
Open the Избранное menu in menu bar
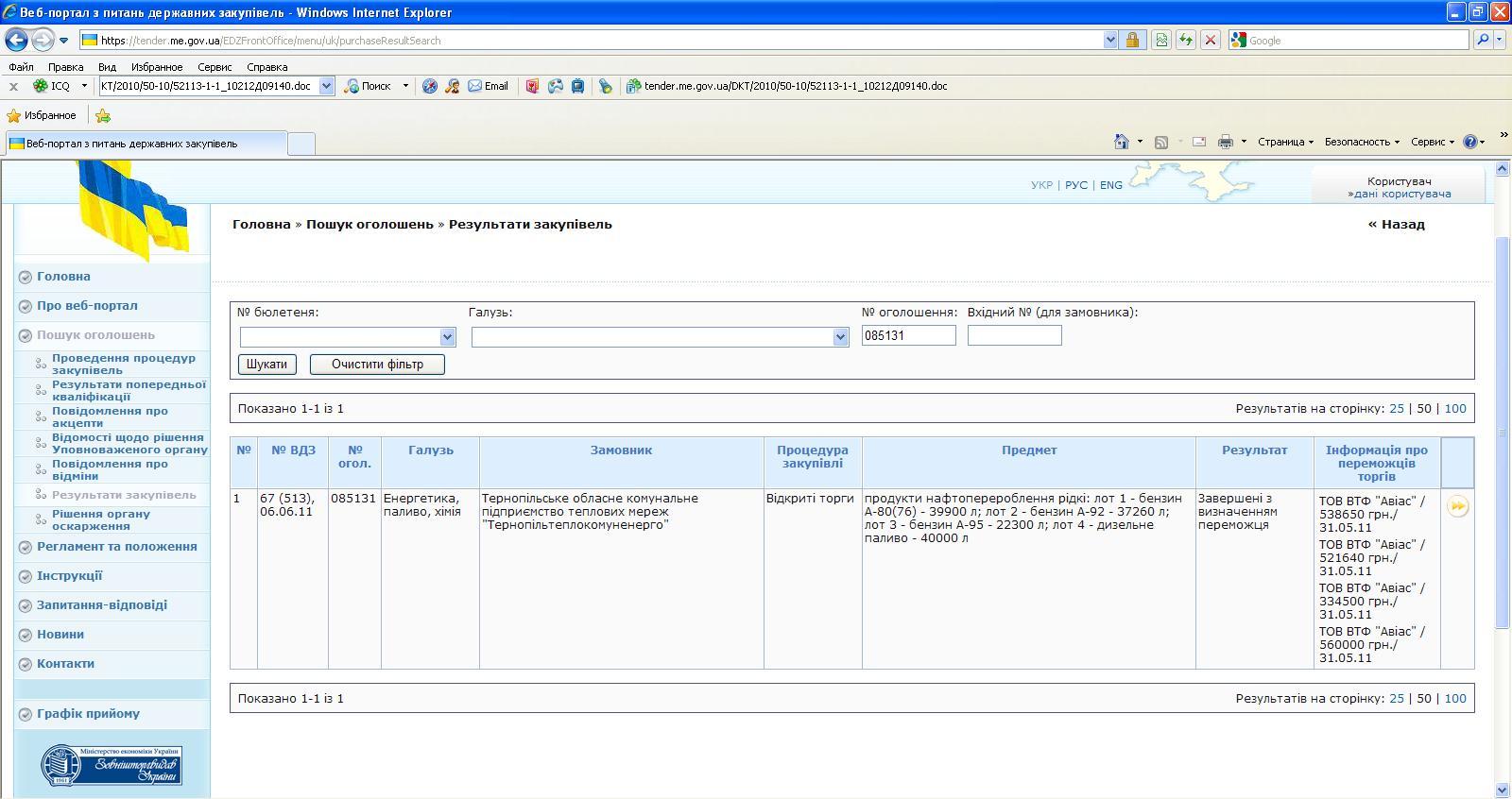tap(157, 67)
